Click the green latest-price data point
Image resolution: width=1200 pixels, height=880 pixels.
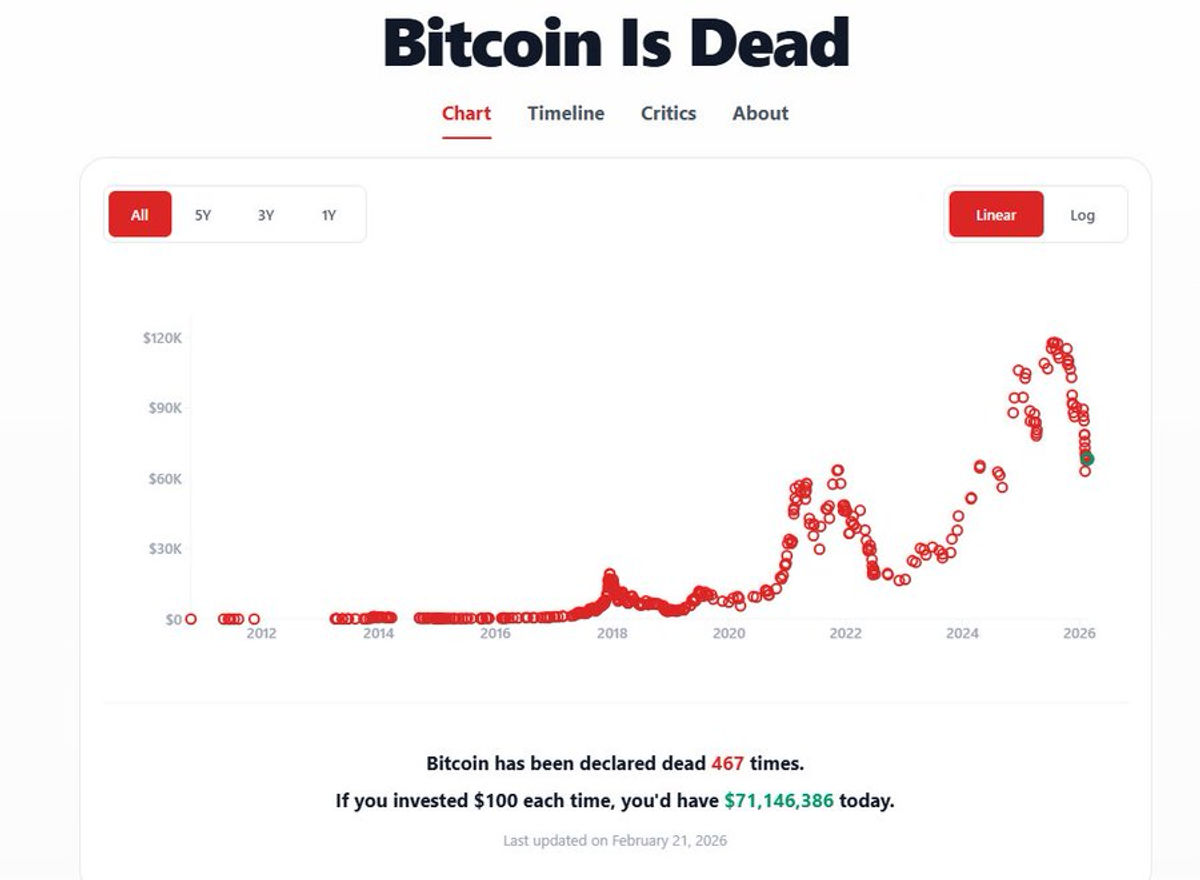(1087, 459)
